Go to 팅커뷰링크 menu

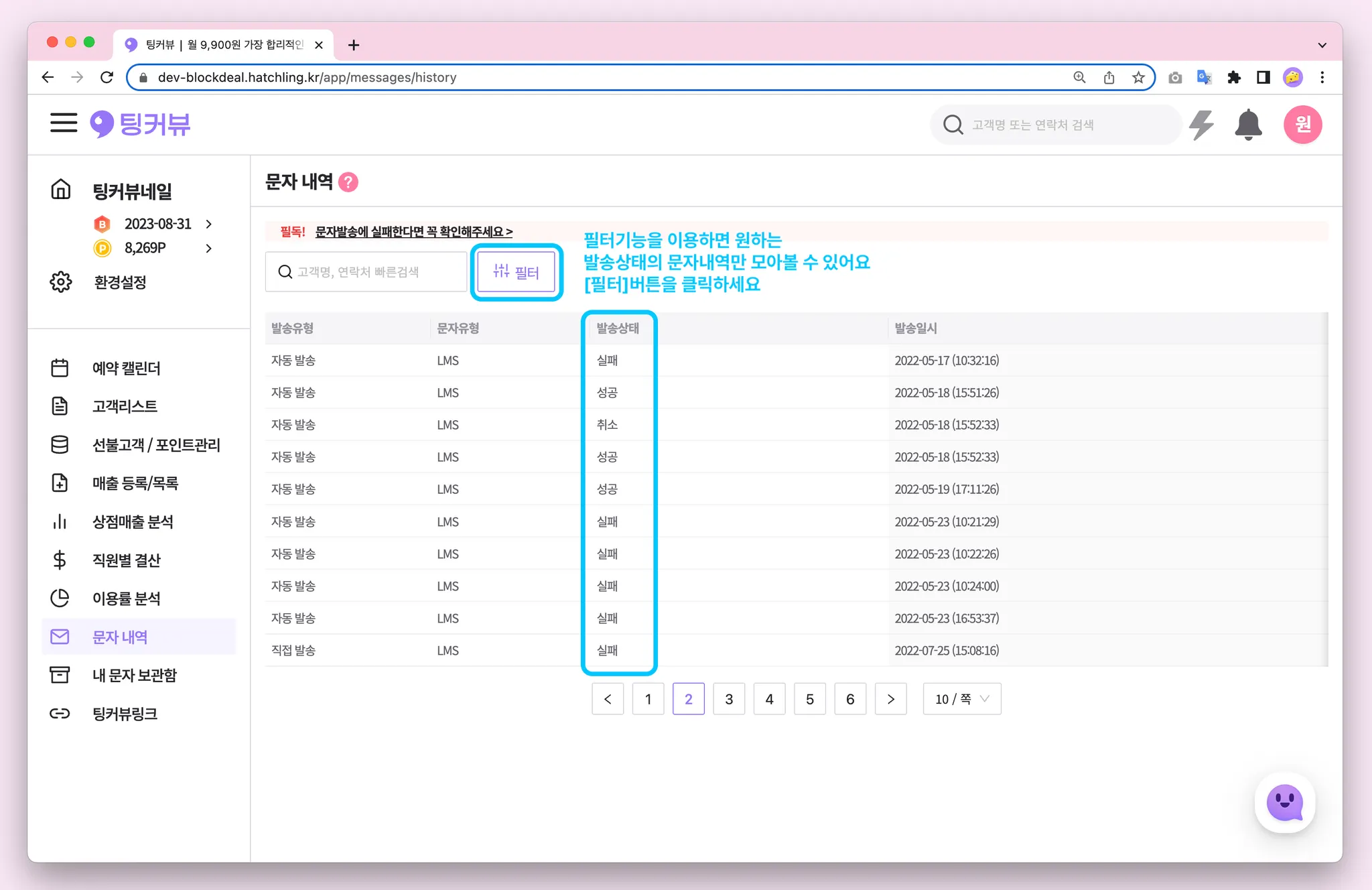[125, 714]
